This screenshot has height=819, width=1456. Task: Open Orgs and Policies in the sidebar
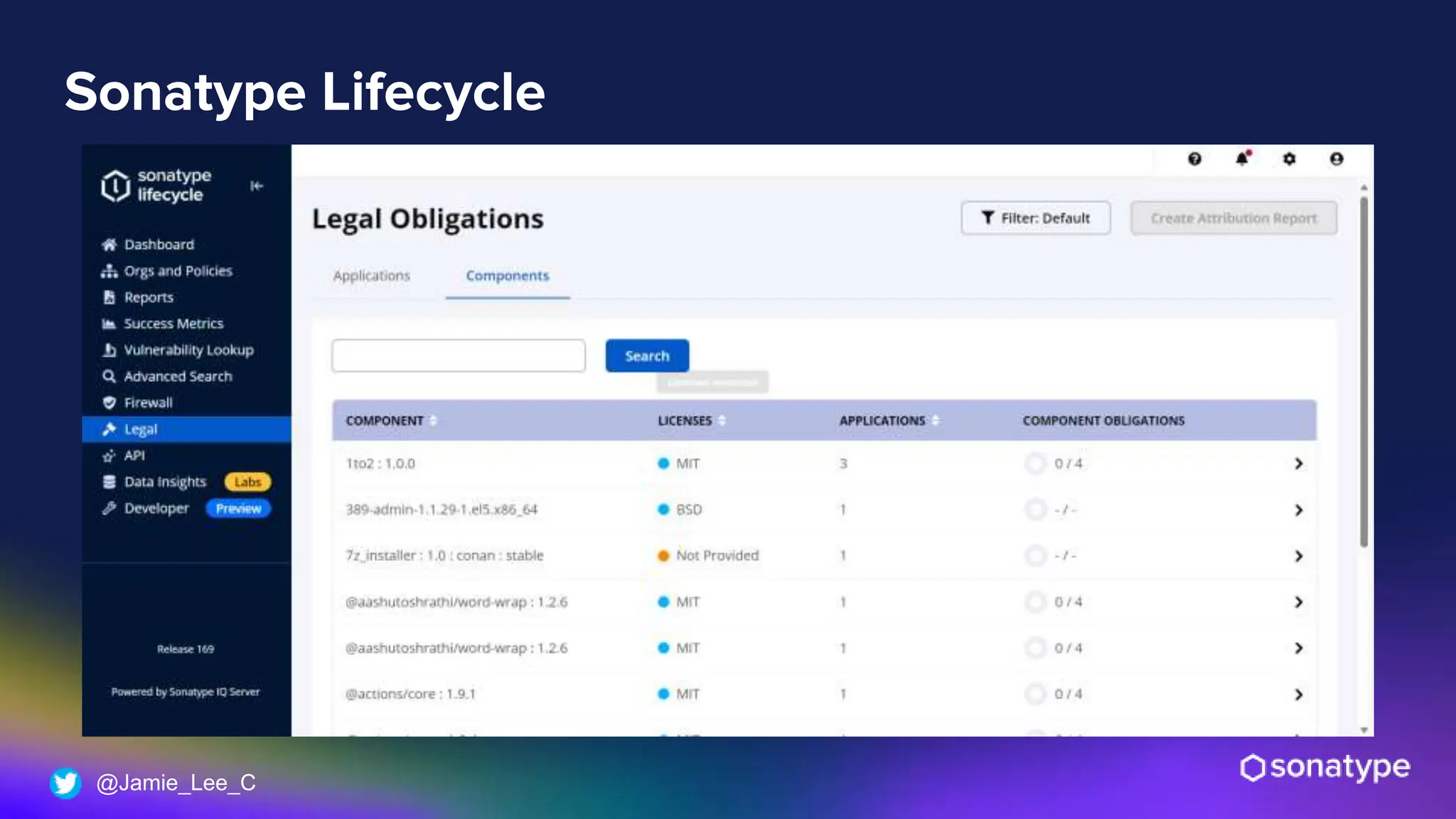coord(178,271)
